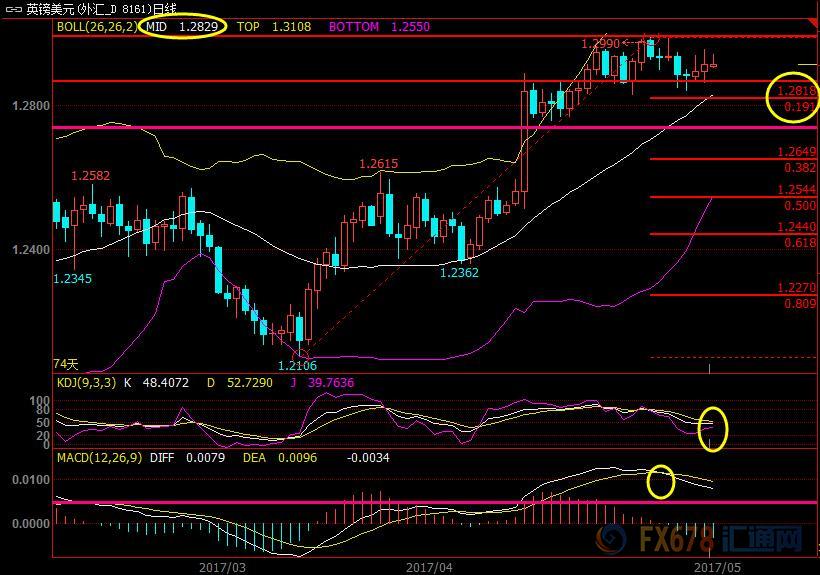Select the D 52.7290 value in KDJ
This screenshot has height=575, width=820.
tap(240, 382)
